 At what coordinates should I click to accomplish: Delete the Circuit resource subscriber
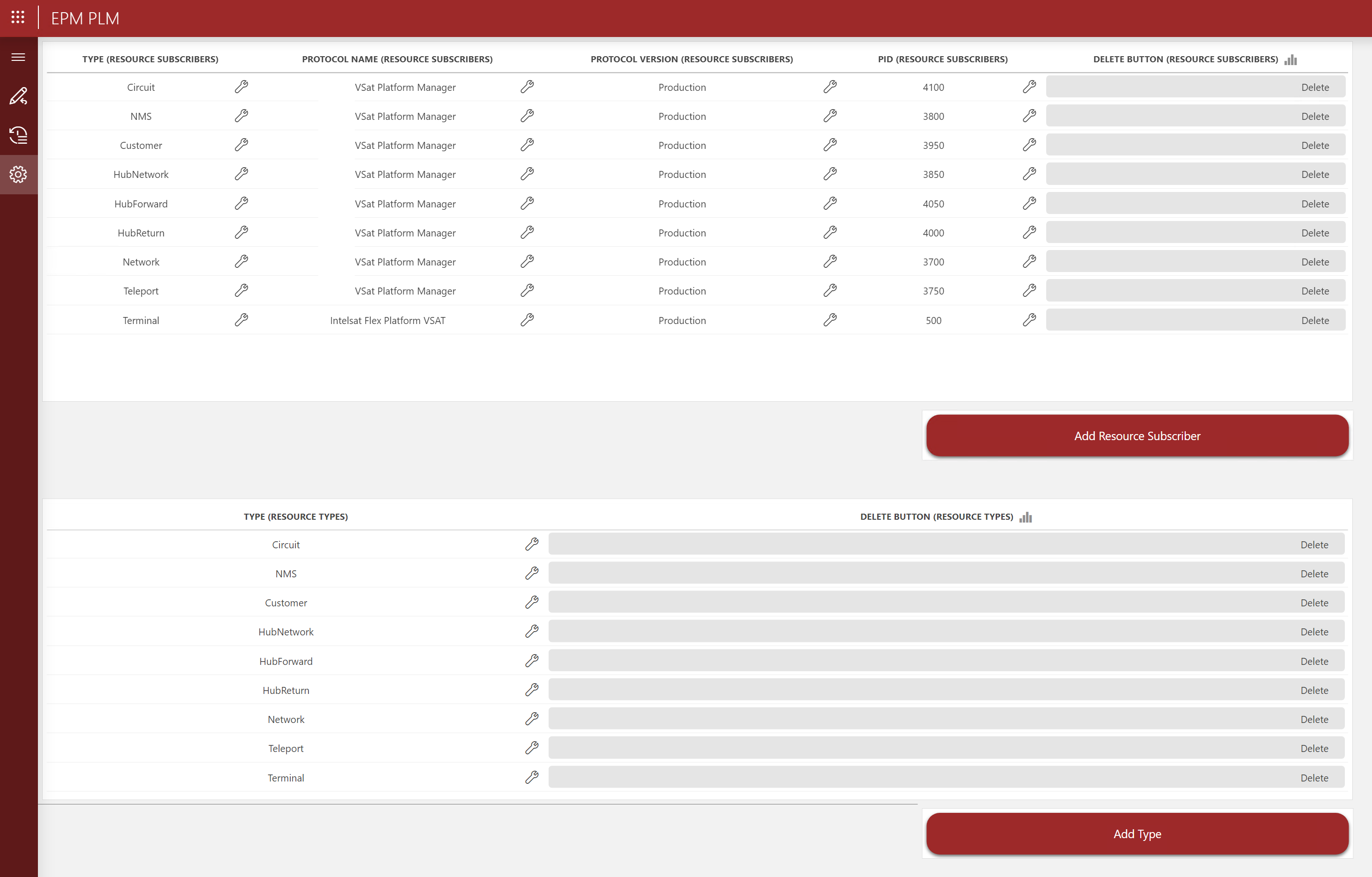pyautogui.click(x=1196, y=87)
